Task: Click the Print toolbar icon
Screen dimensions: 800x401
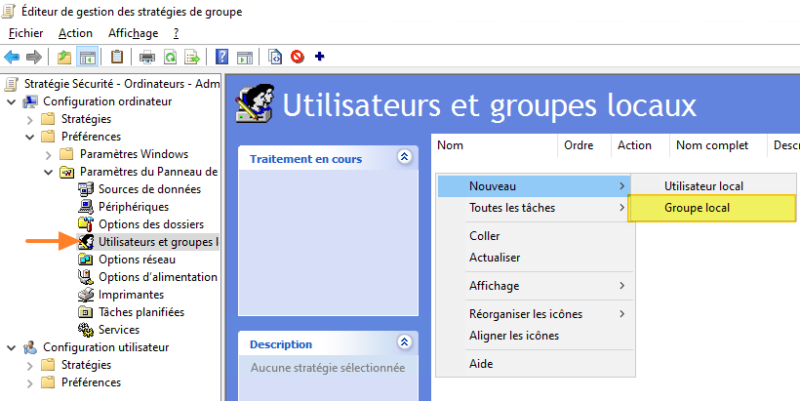Action: [147, 57]
